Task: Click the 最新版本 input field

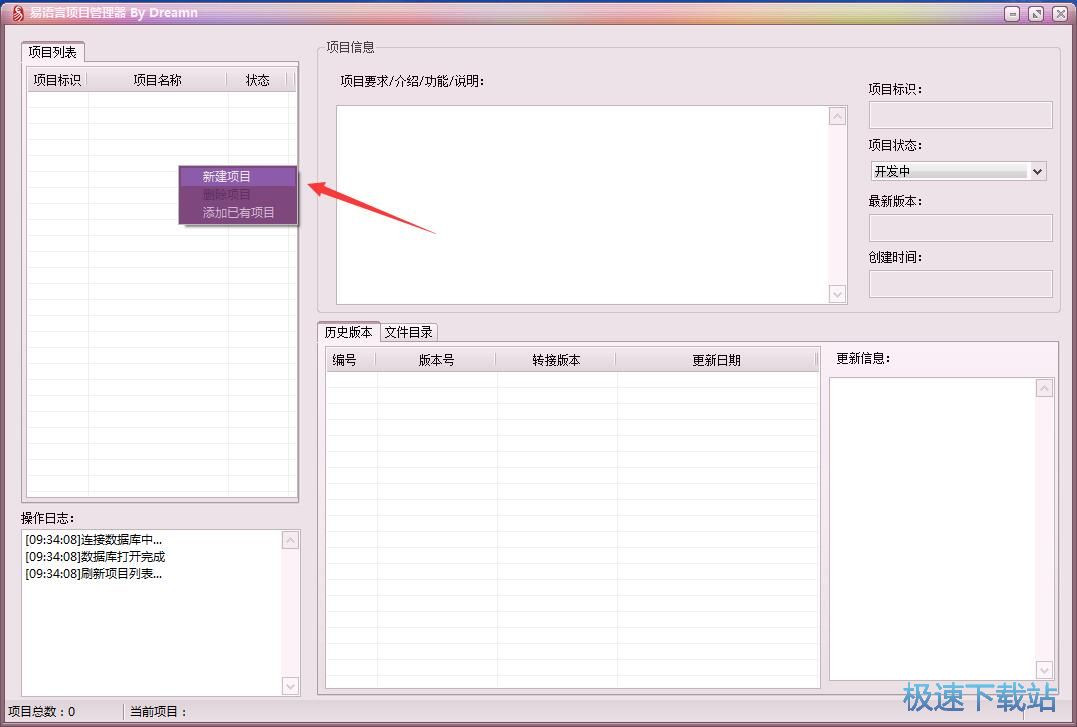Action: tap(960, 228)
